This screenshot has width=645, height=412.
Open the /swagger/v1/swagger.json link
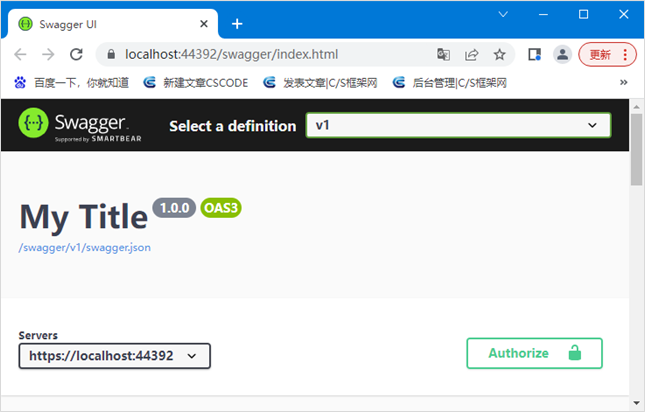point(84,246)
